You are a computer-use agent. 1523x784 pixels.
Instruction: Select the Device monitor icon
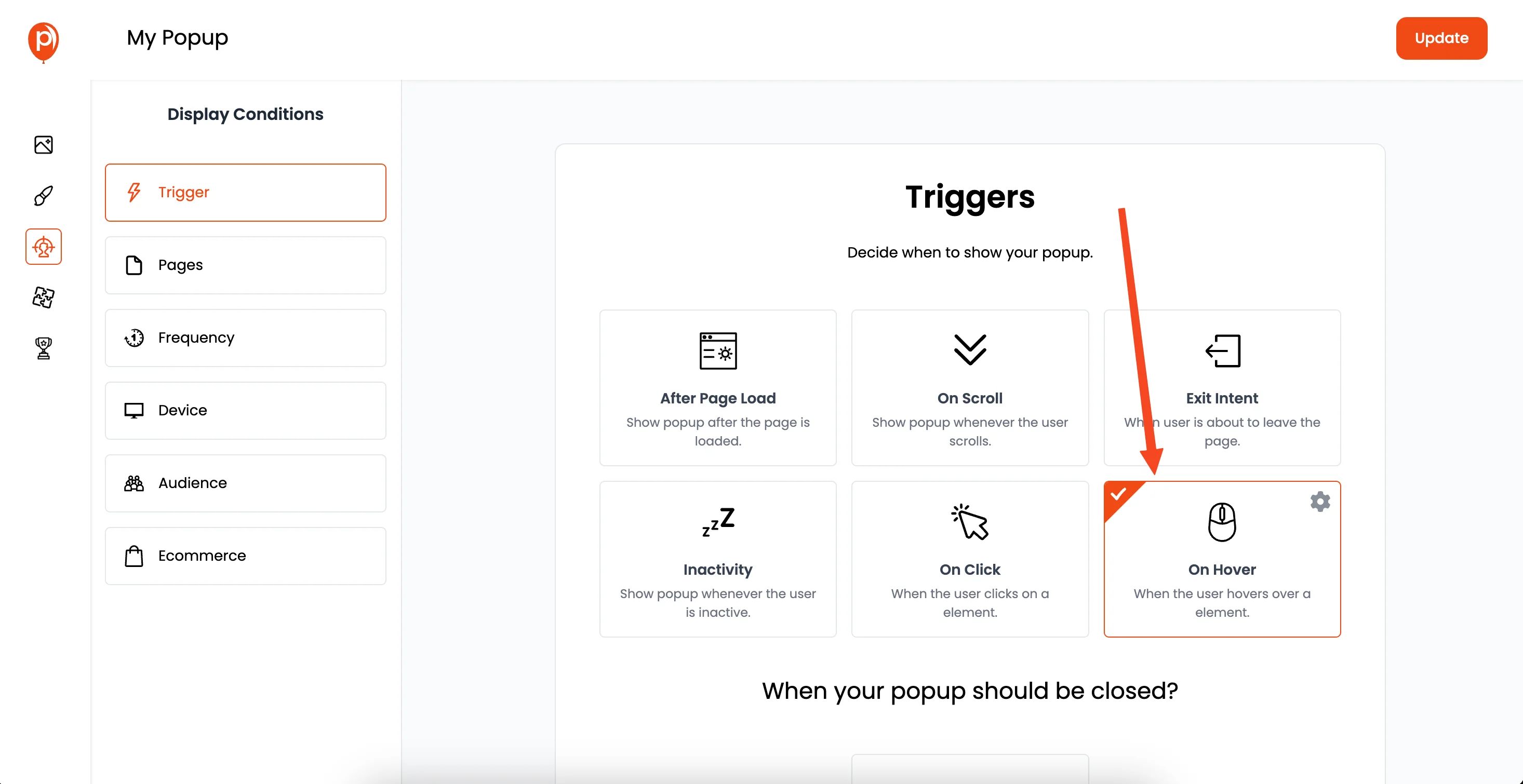(133, 410)
